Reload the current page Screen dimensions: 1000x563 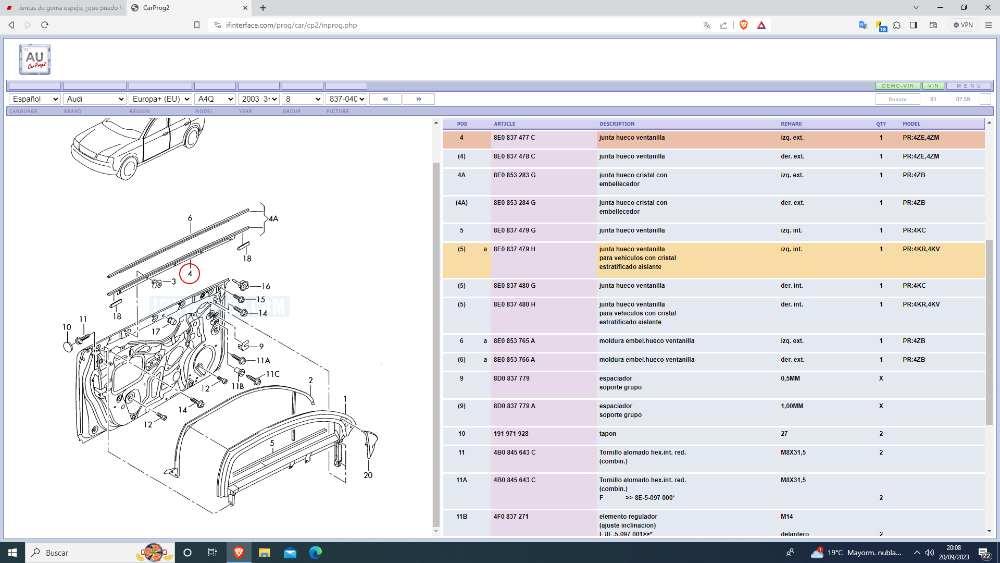click(45, 25)
